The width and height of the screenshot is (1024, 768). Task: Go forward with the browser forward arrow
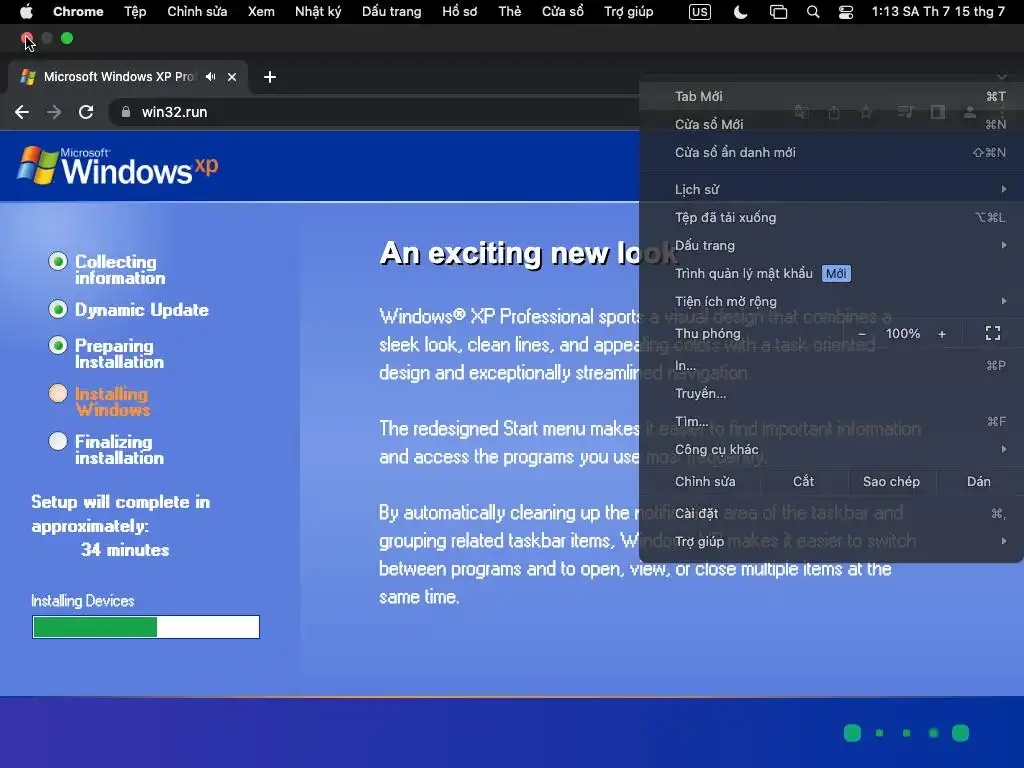click(x=54, y=112)
